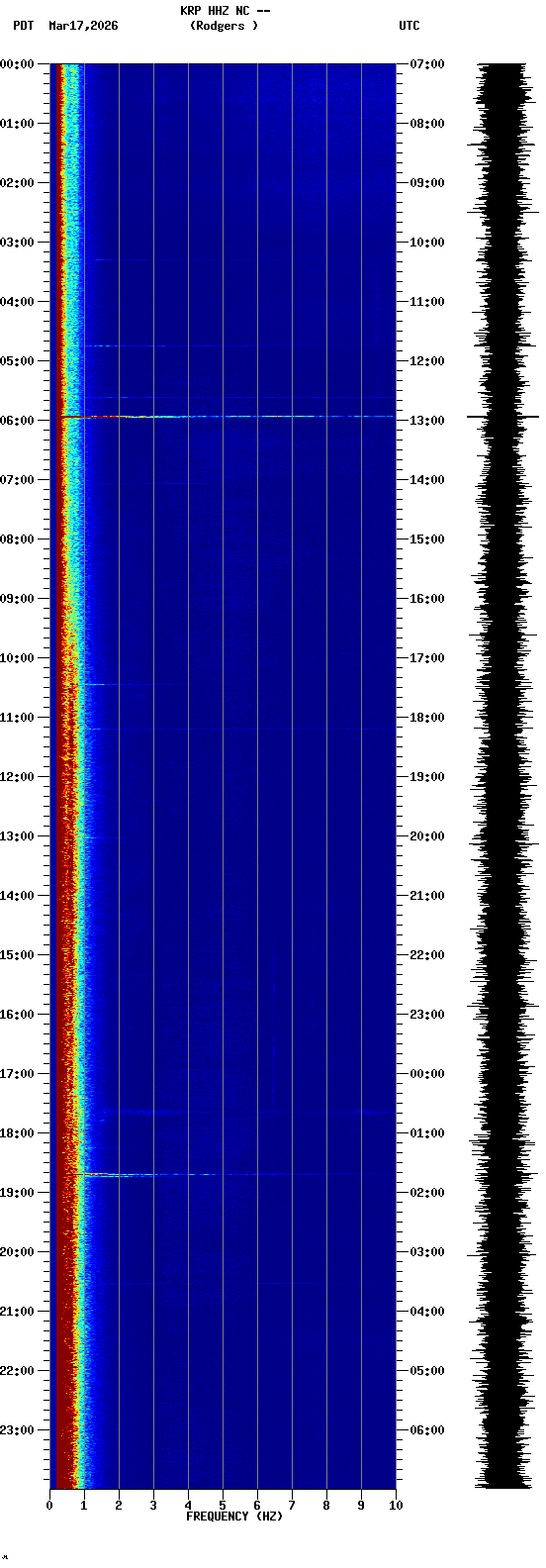Click the frequency axis tick '5'
This screenshot has width=546, height=1568.
223,1506
